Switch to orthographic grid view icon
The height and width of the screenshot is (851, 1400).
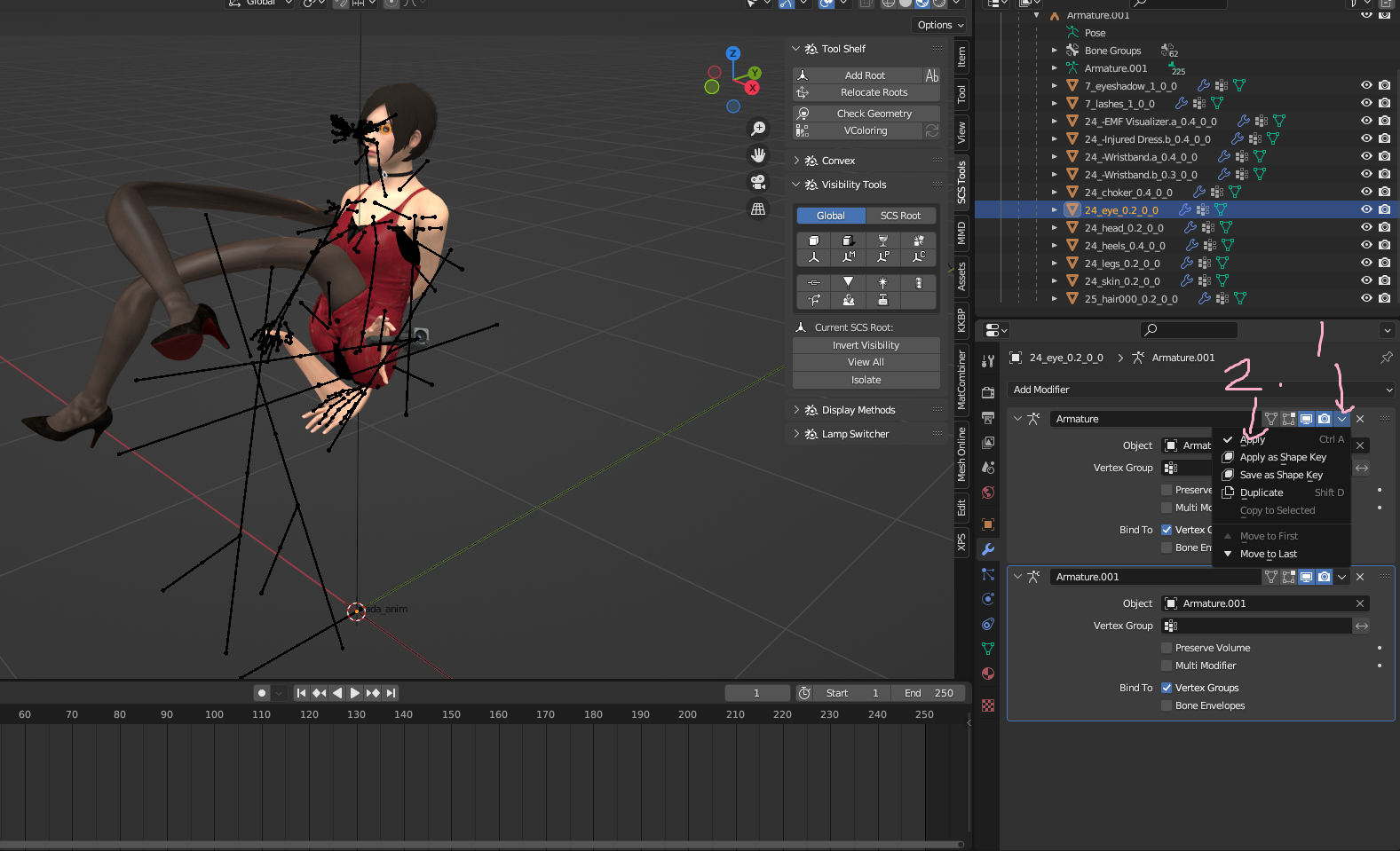758,209
